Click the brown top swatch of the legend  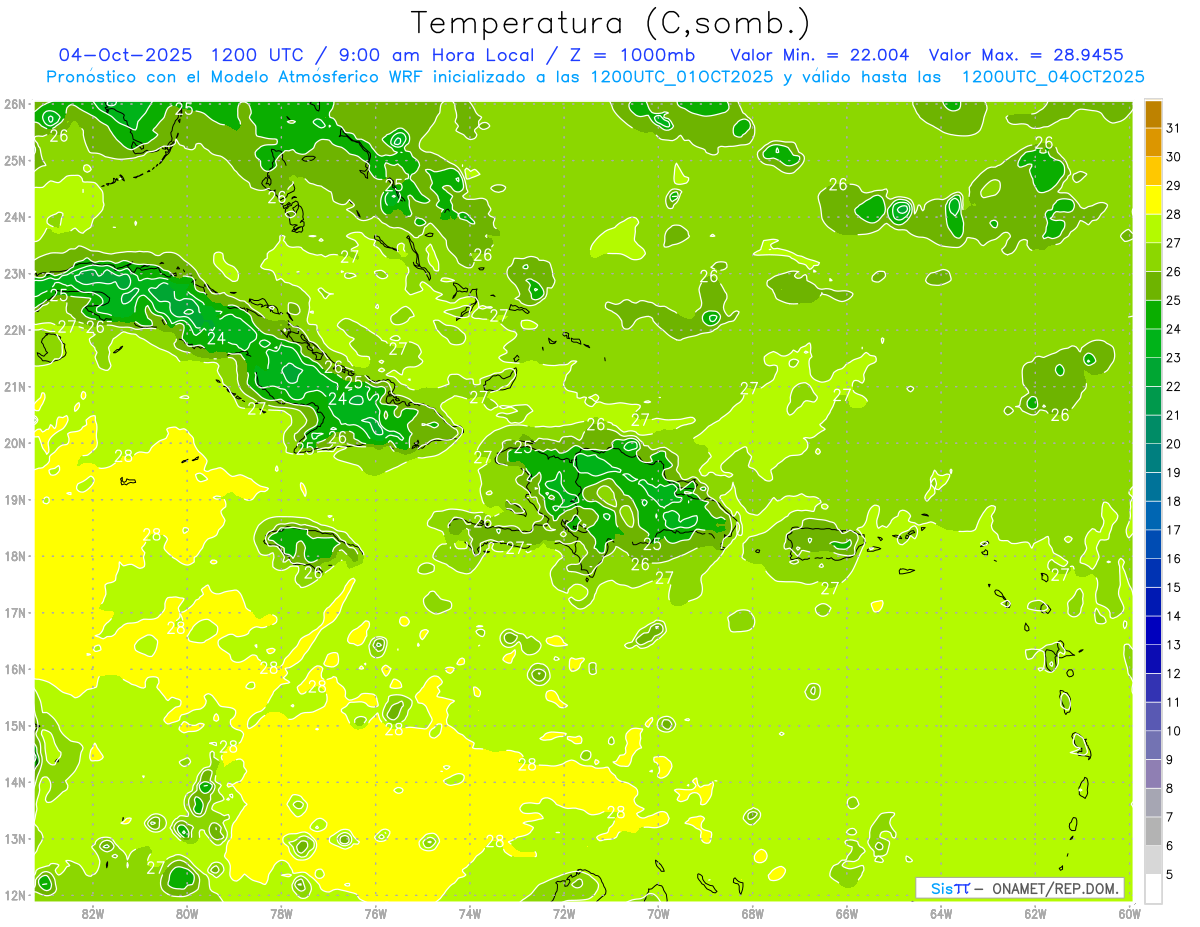tap(1153, 114)
